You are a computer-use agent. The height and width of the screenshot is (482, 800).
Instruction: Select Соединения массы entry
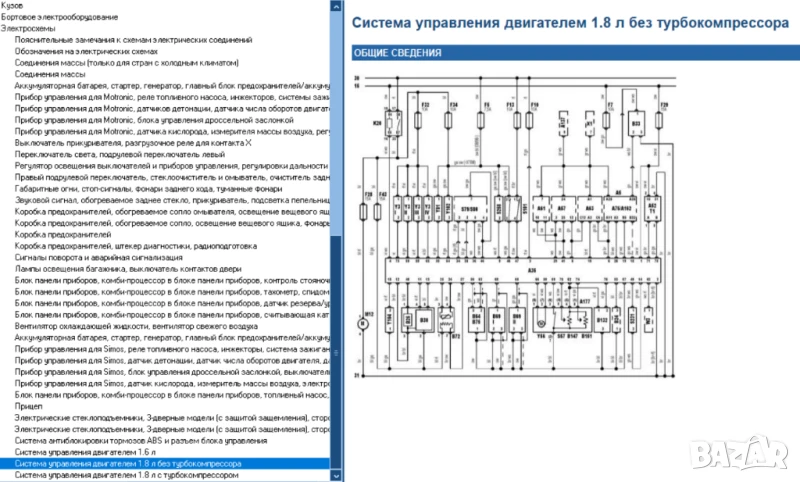[x=50, y=74]
